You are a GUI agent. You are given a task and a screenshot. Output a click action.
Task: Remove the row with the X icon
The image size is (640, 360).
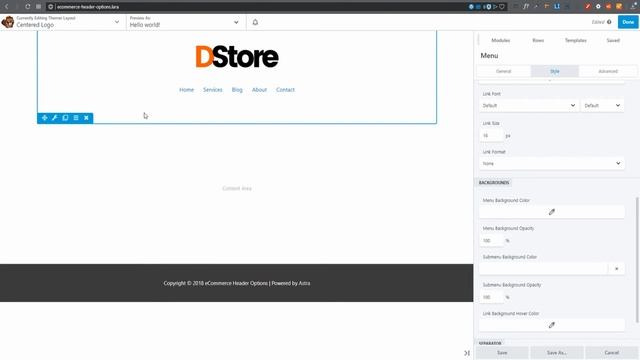(87, 118)
